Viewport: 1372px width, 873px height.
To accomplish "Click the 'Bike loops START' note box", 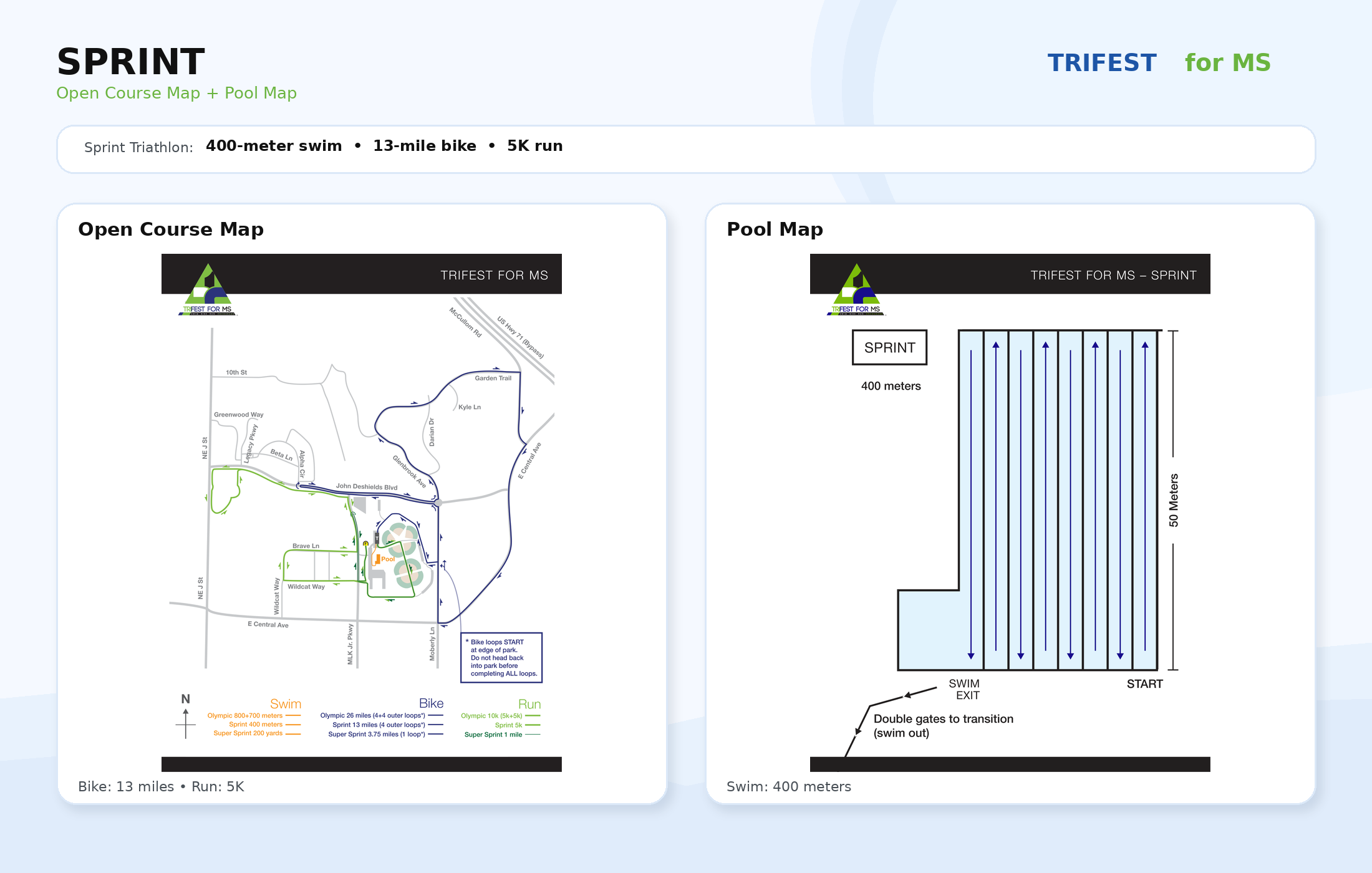I will (x=501, y=658).
